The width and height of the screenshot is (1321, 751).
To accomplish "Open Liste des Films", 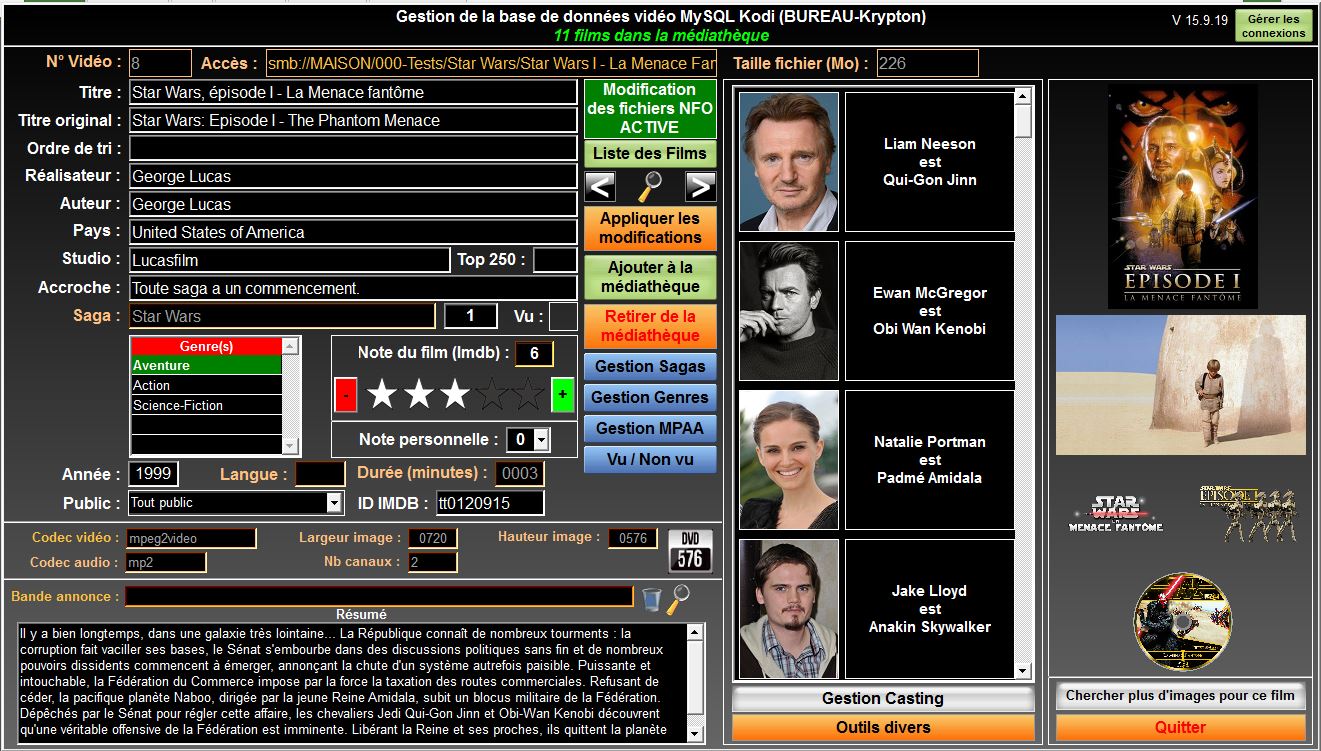I will tap(650, 153).
